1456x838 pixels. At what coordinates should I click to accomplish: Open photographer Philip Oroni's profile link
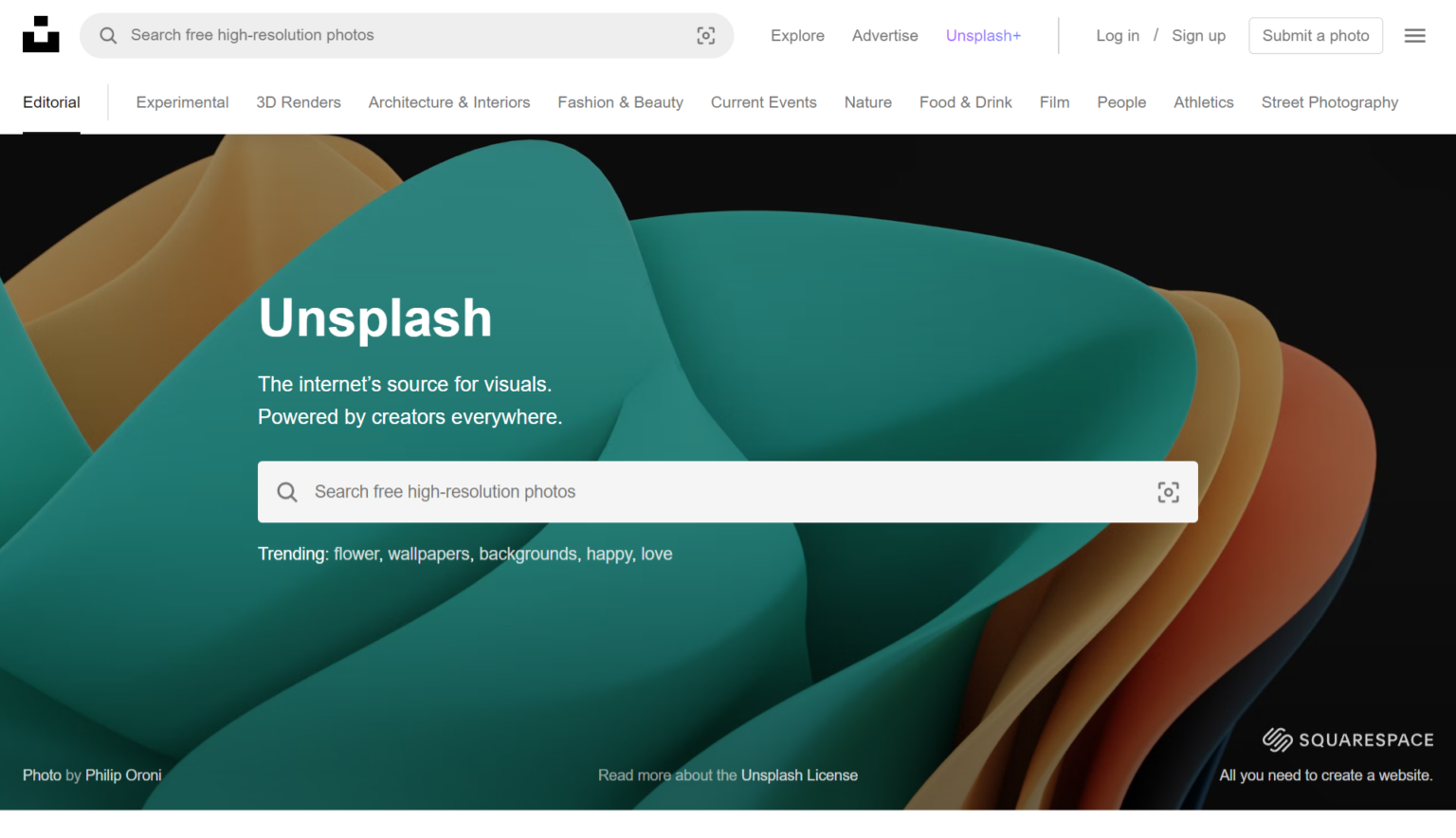[123, 775]
